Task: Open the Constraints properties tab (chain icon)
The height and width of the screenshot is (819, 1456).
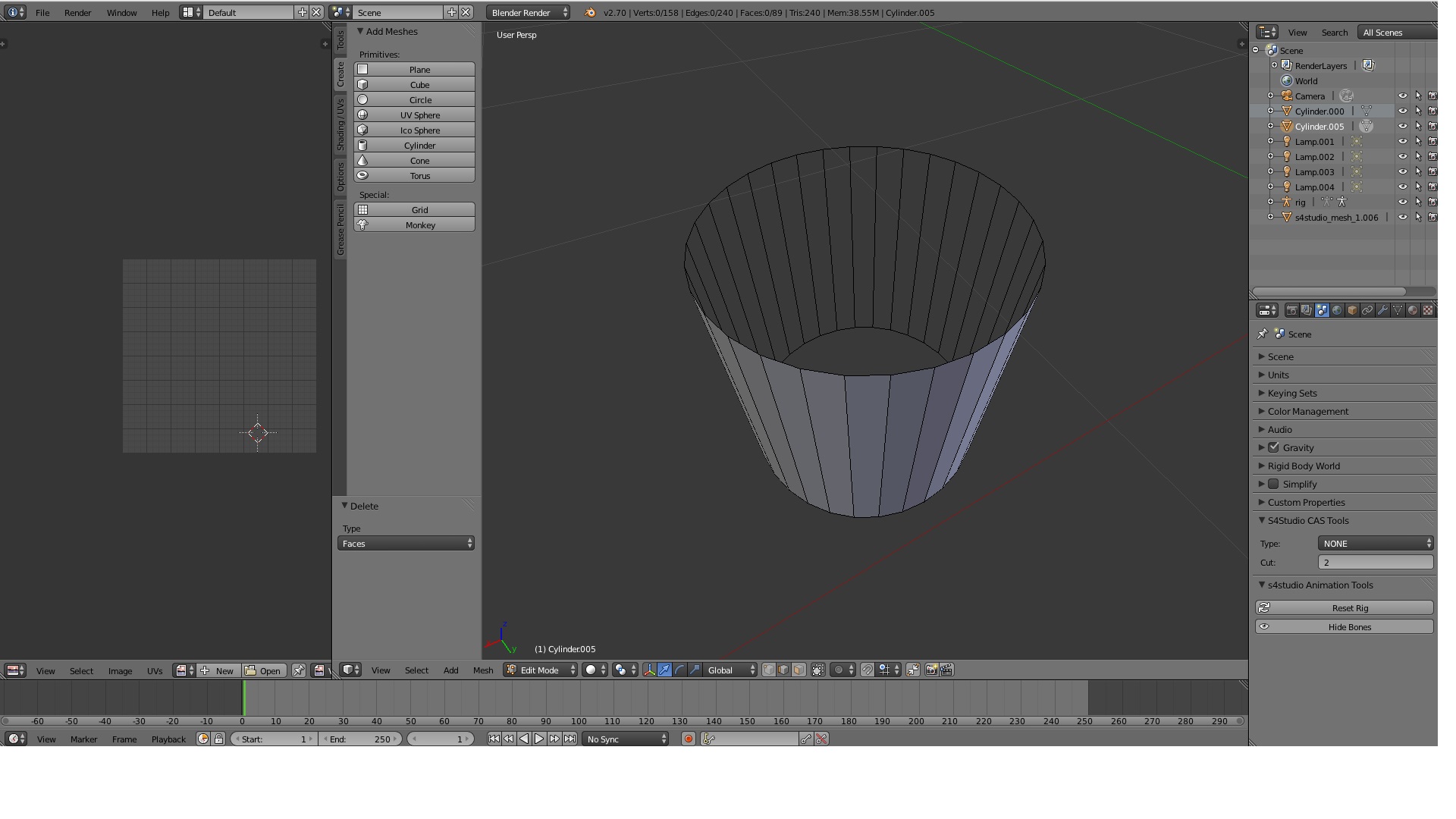Action: point(1367,310)
